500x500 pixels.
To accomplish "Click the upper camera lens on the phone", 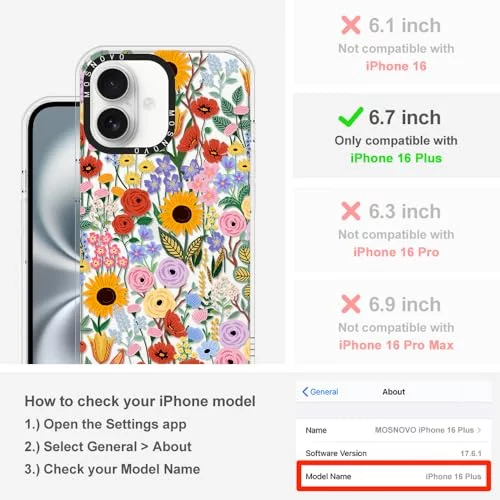I will pyautogui.click(x=112, y=84).
